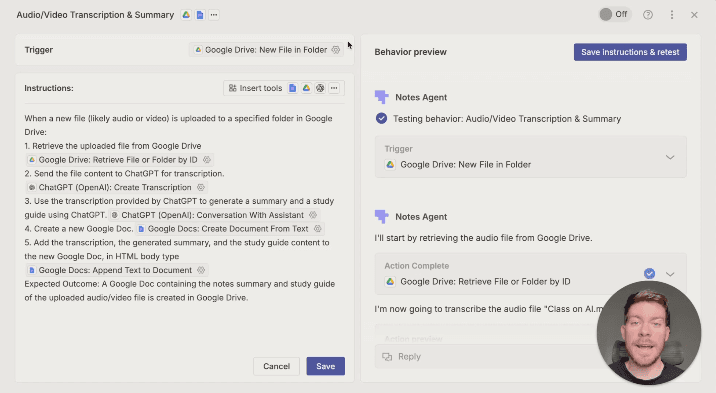Click the presenter webcam video bubble
Screen dimensions: 716x393
point(648,333)
